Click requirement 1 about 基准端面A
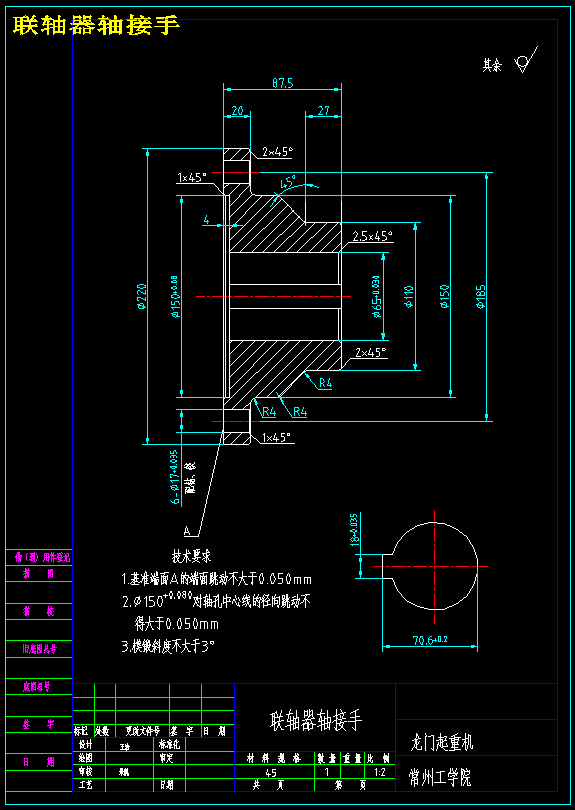This screenshot has height=810, width=575. (x=216, y=579)
